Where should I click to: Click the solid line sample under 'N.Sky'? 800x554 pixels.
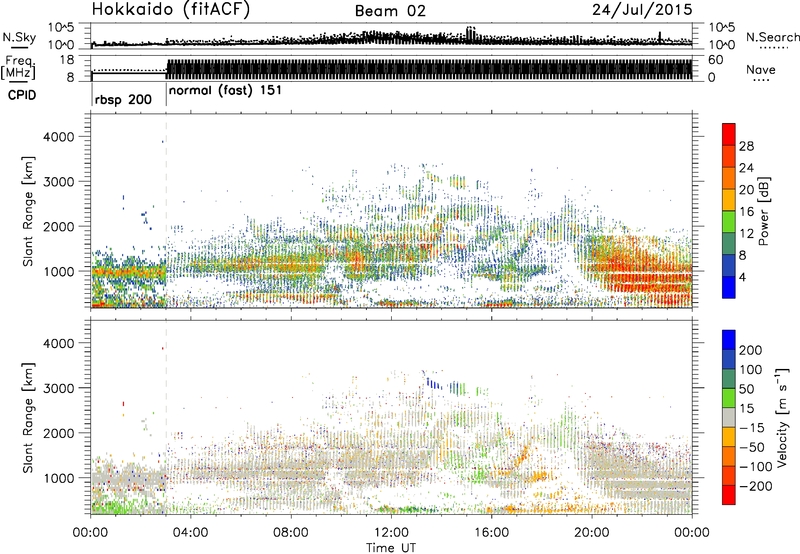pyautogui.click(x=19, y=47)
